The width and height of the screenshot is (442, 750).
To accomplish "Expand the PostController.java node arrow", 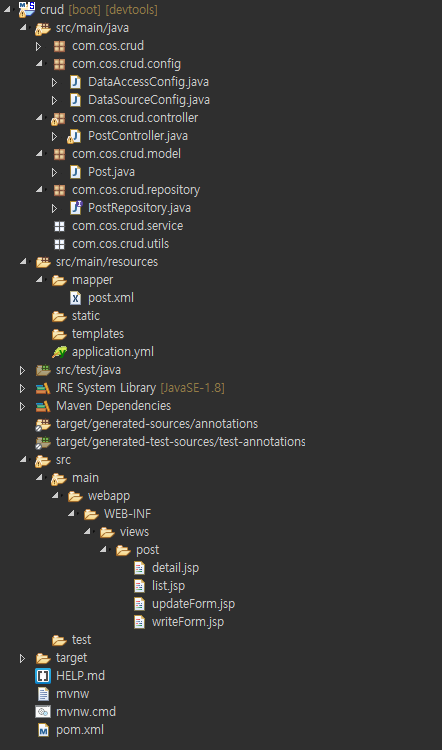I will [55, 136].
